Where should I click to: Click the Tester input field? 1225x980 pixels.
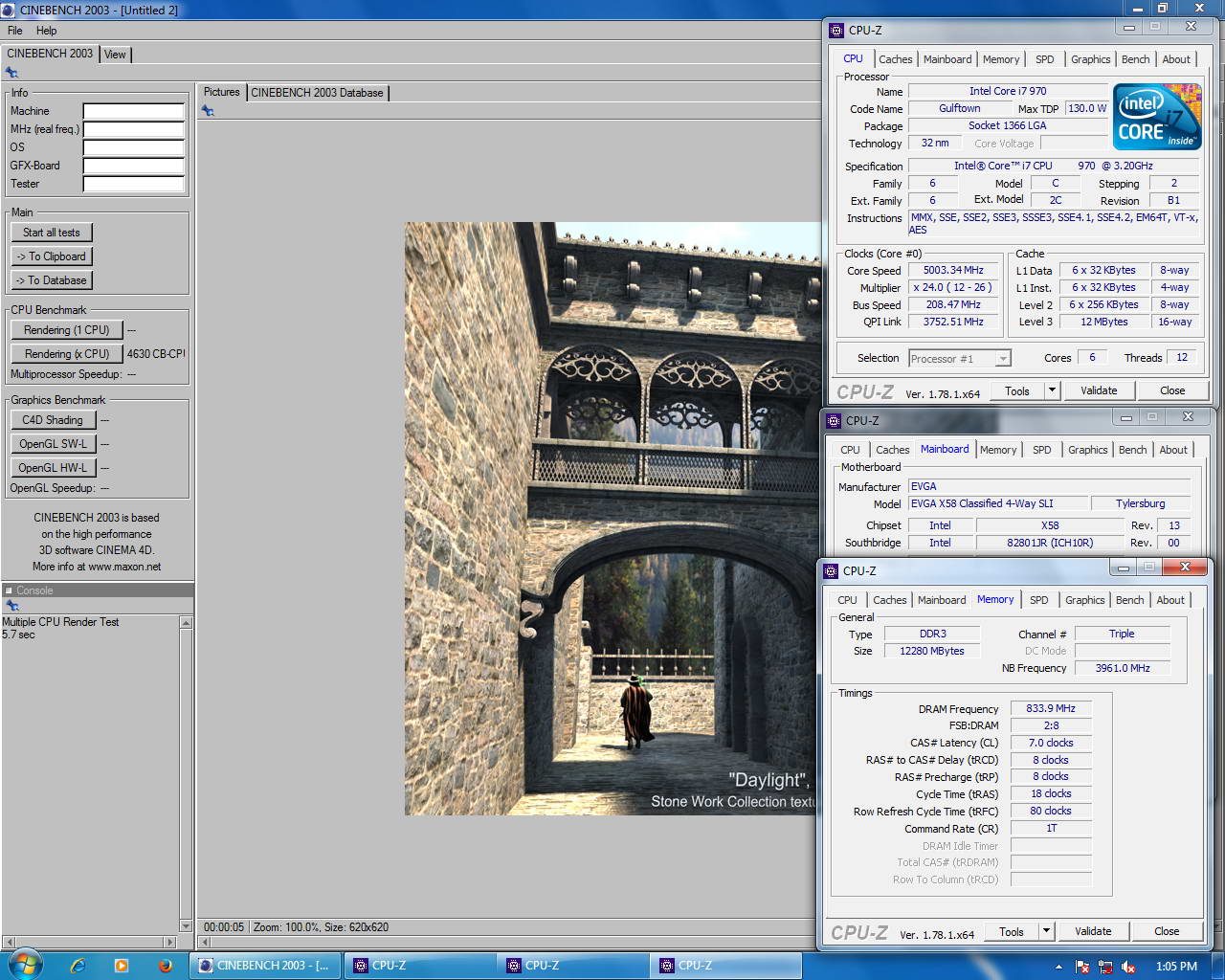coord(133,184)
